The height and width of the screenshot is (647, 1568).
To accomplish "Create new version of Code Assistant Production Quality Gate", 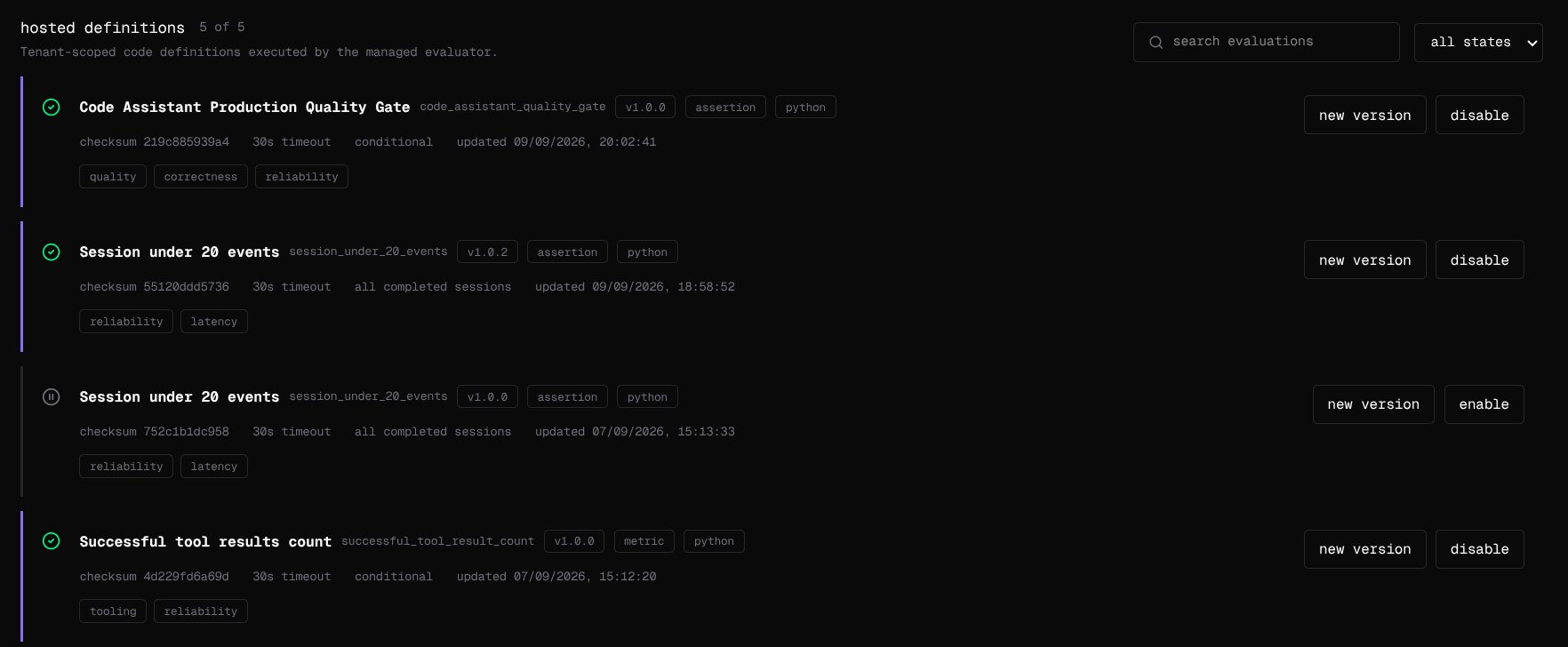I will click(1364, 115).
